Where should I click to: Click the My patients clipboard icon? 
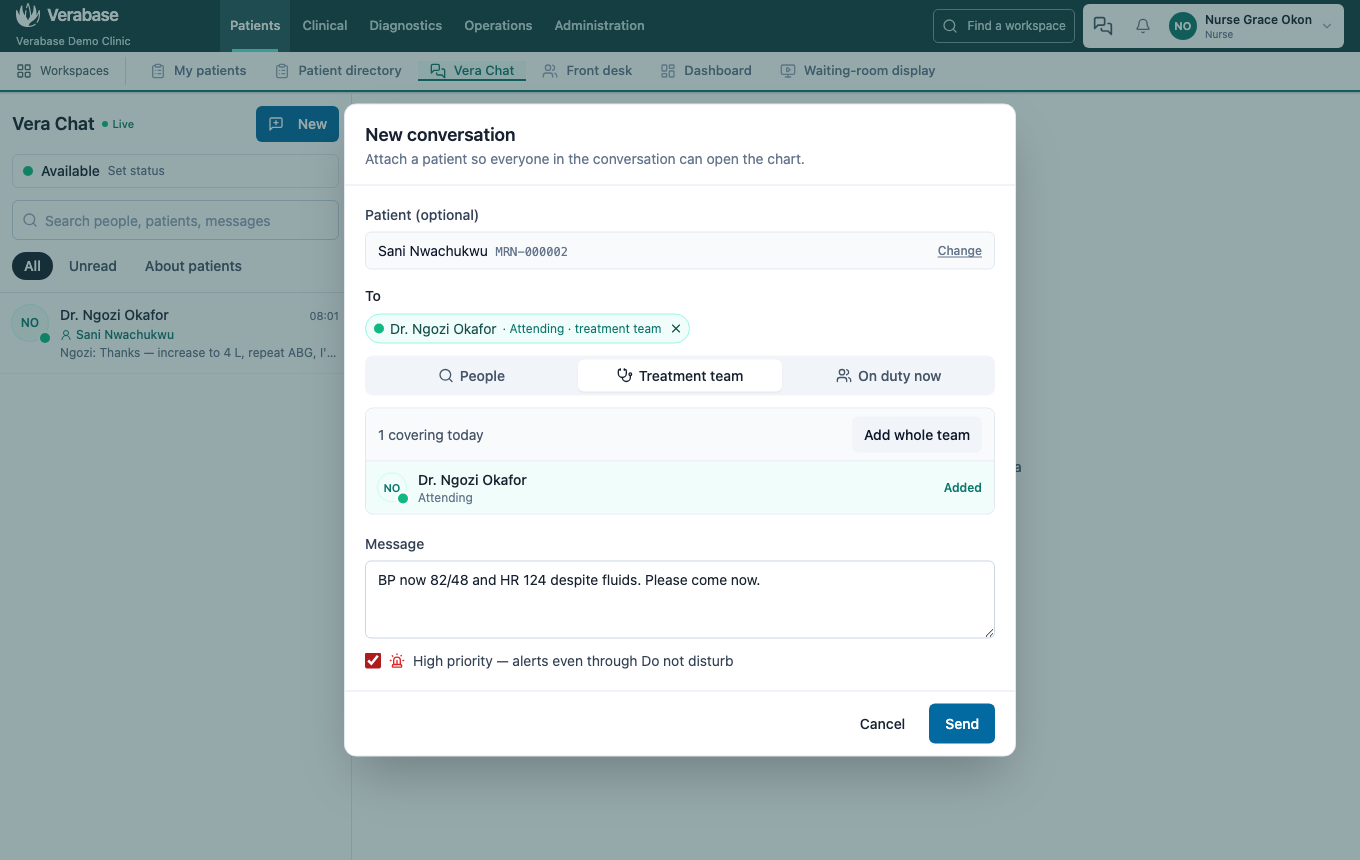pyautogui.click(x=158, y=71)
